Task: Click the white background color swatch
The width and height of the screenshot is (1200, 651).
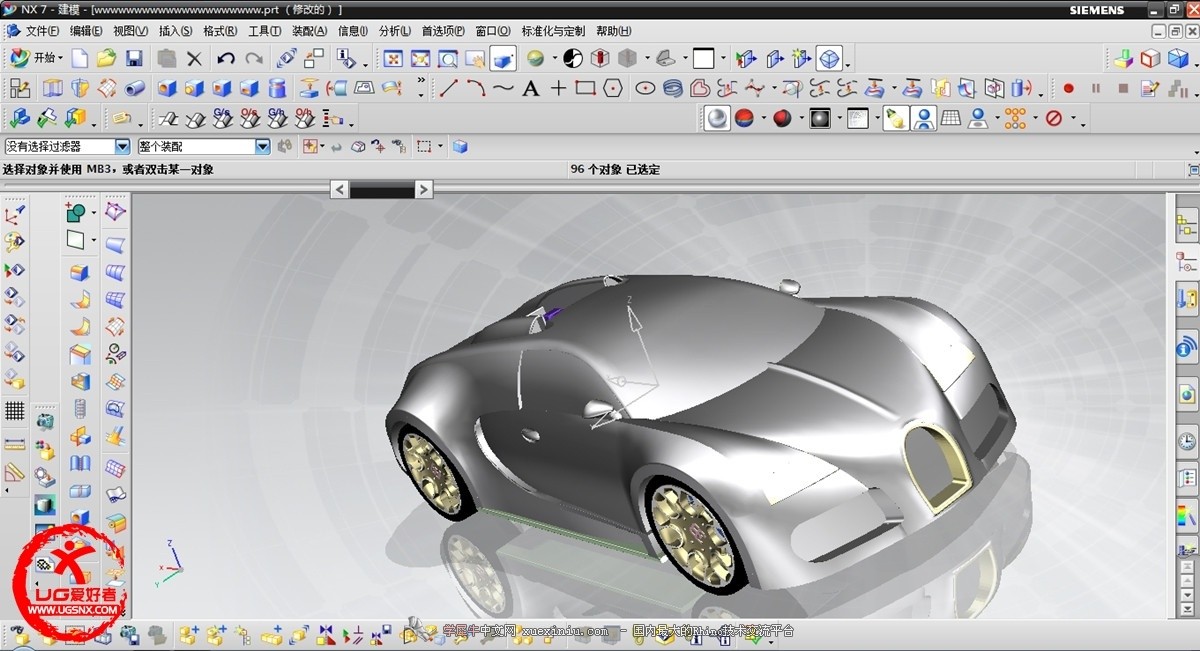Action: click(704, 59)
